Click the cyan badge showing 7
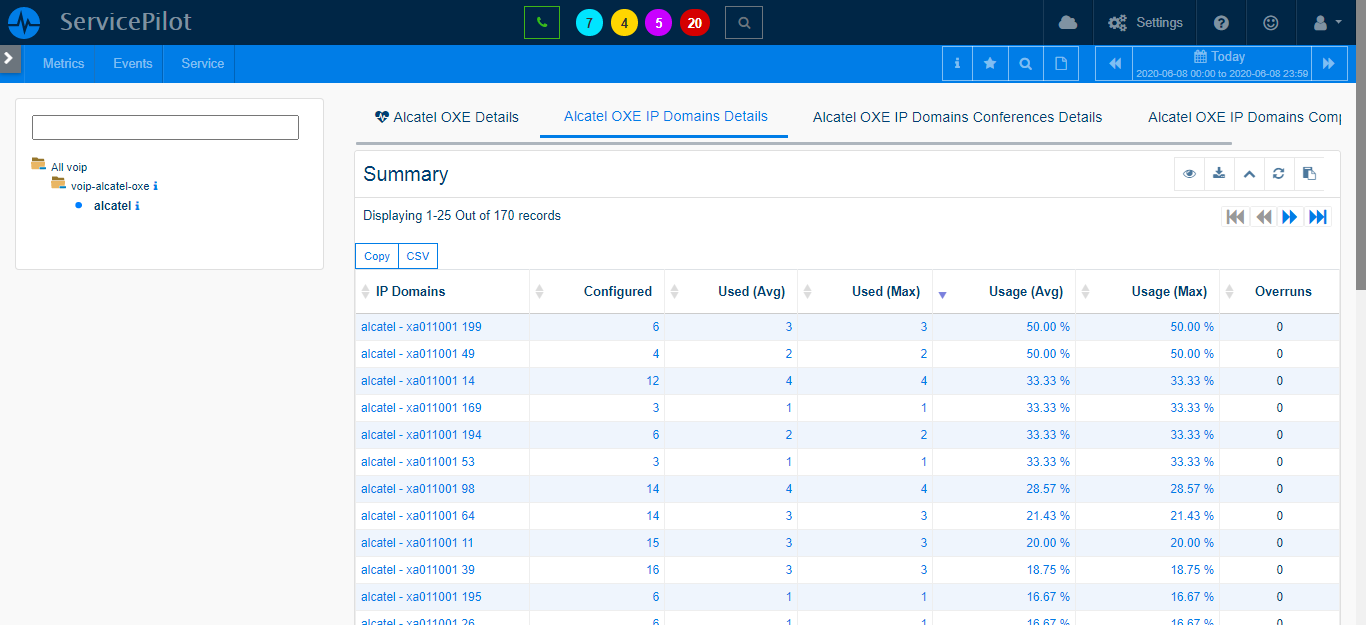Image resolution: width=1366 pixels, height=625 pixels. pos(589,22)
